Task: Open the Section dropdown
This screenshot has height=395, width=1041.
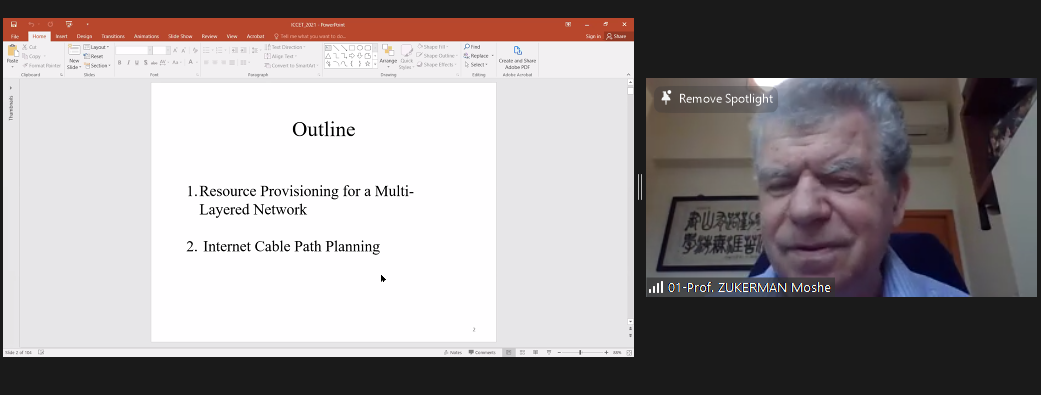Action: (96, 66)
